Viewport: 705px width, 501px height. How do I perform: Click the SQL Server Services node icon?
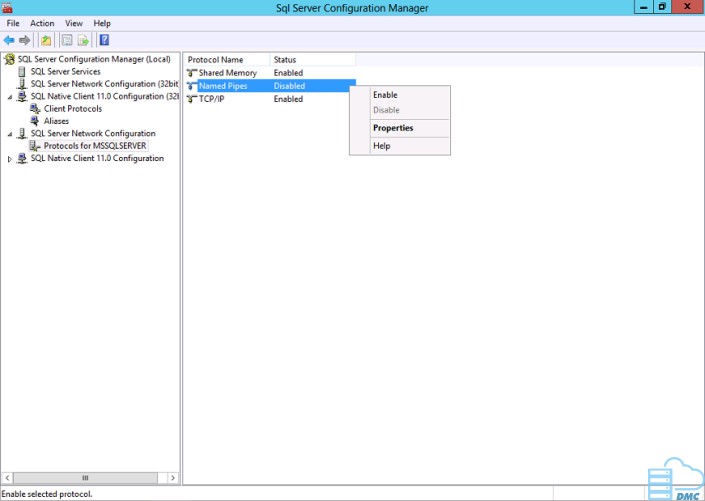click(22, 72)
